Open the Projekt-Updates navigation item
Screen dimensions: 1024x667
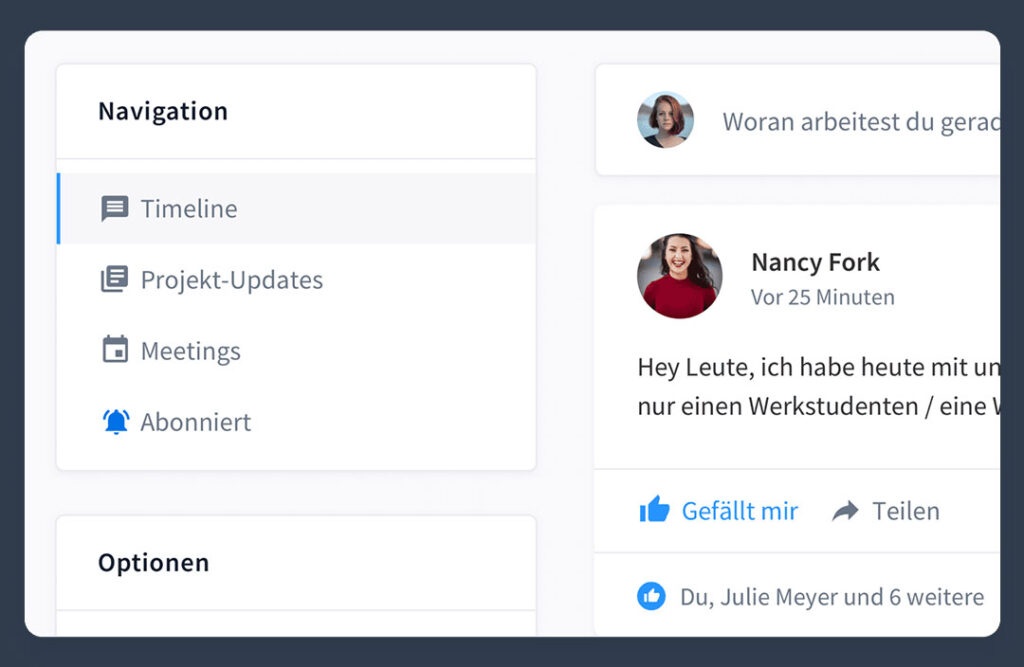(297, 280)
